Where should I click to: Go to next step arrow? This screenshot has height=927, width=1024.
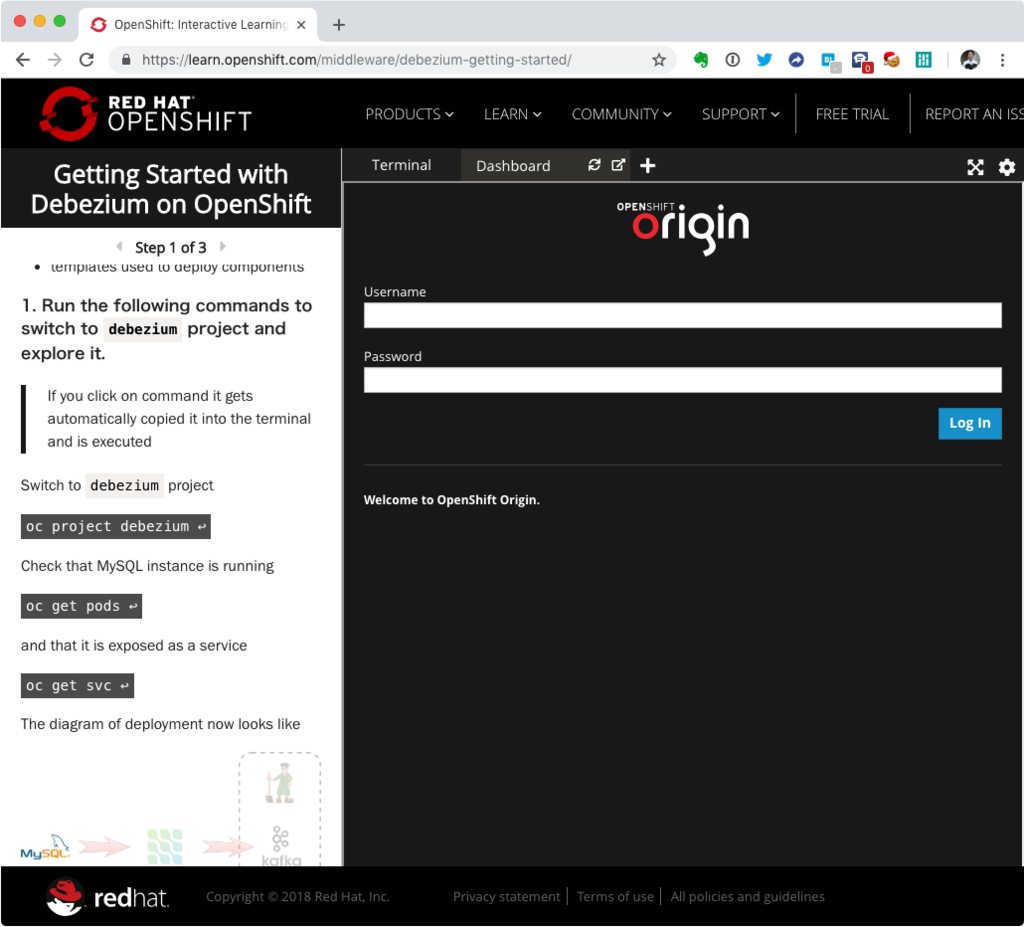[x=223, y=247]
